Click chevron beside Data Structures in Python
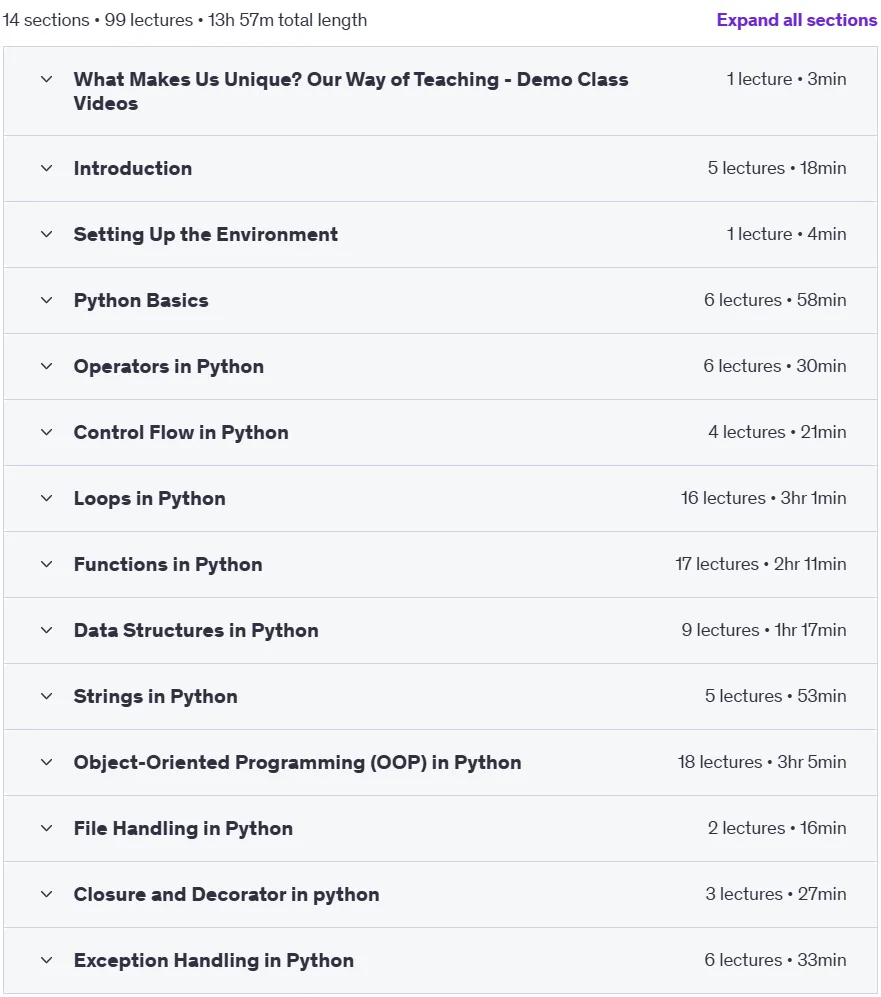The width and height of the screenshot is (881, 997). 46,630
